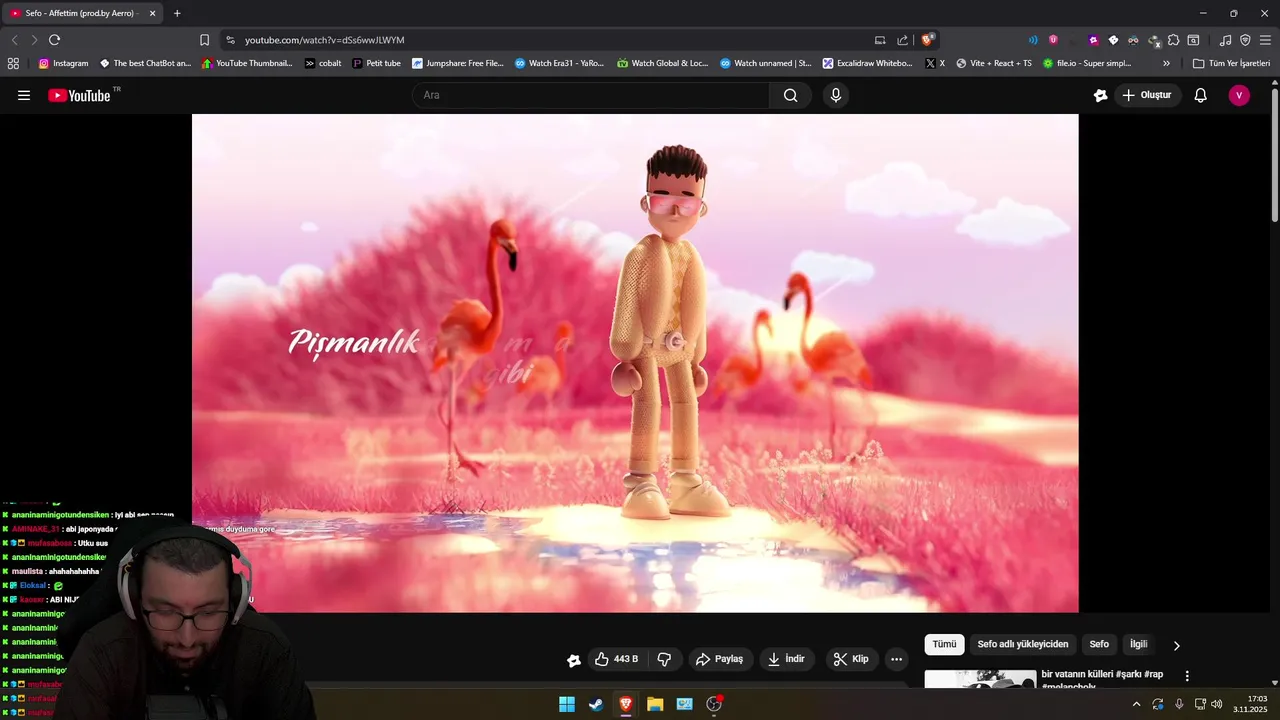The height and width of the screenshot is (720, 1280).
Task: Open the YouTube Thumbnail bookmark
Action: (x=247, y=63)
